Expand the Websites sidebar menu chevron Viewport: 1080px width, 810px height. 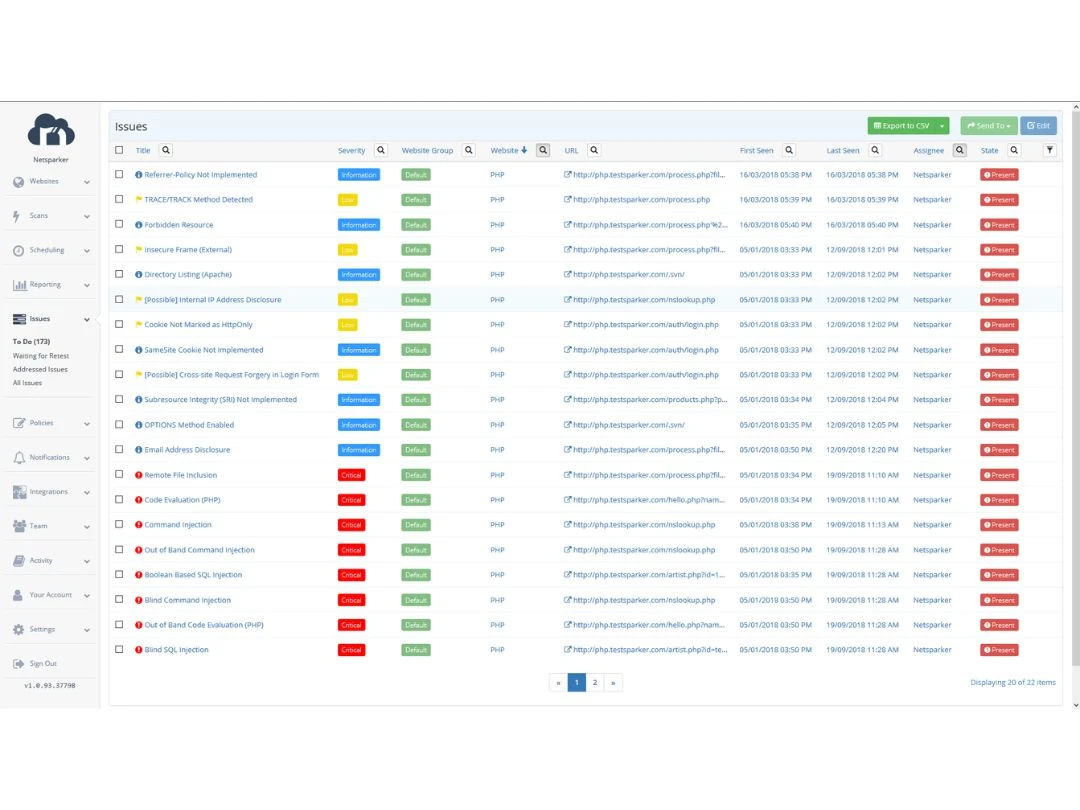[x=87, y=183]
